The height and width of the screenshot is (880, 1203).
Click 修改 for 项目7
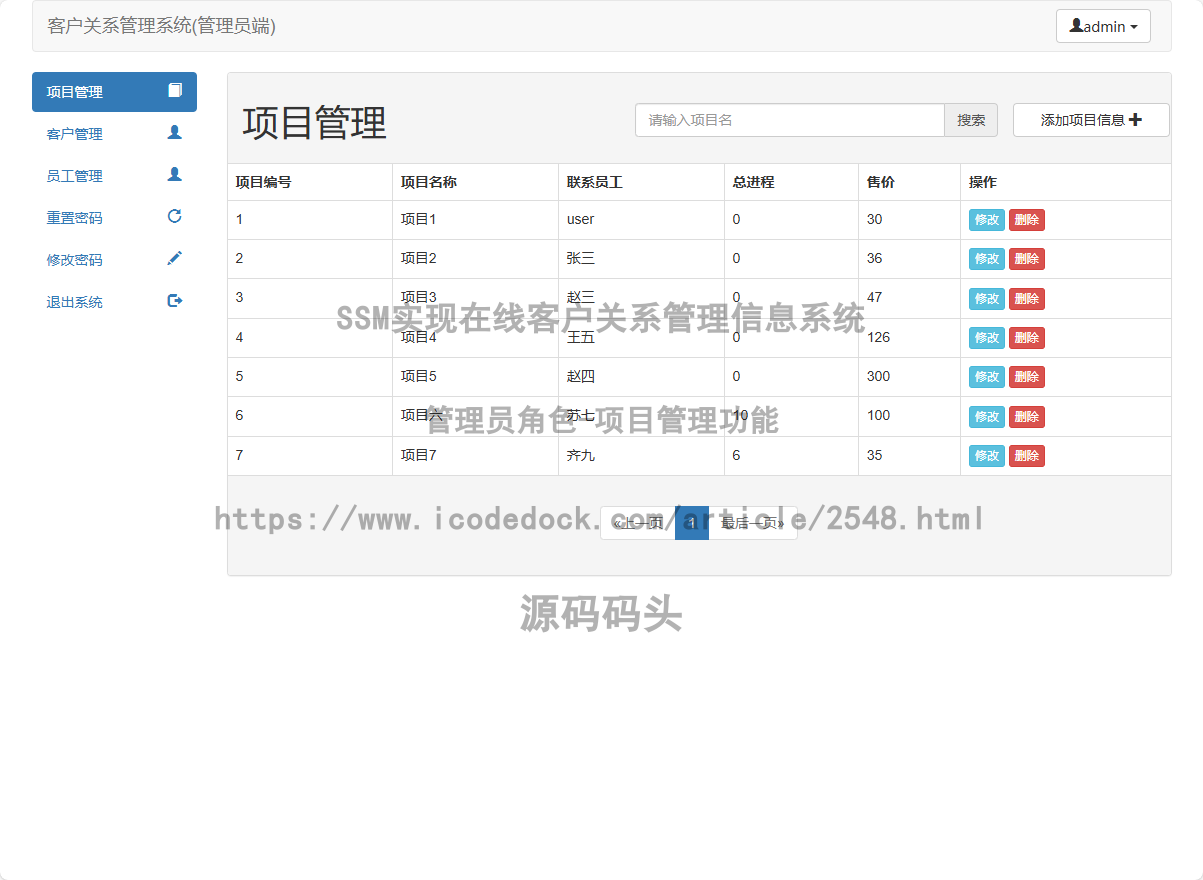pos(986,456)
